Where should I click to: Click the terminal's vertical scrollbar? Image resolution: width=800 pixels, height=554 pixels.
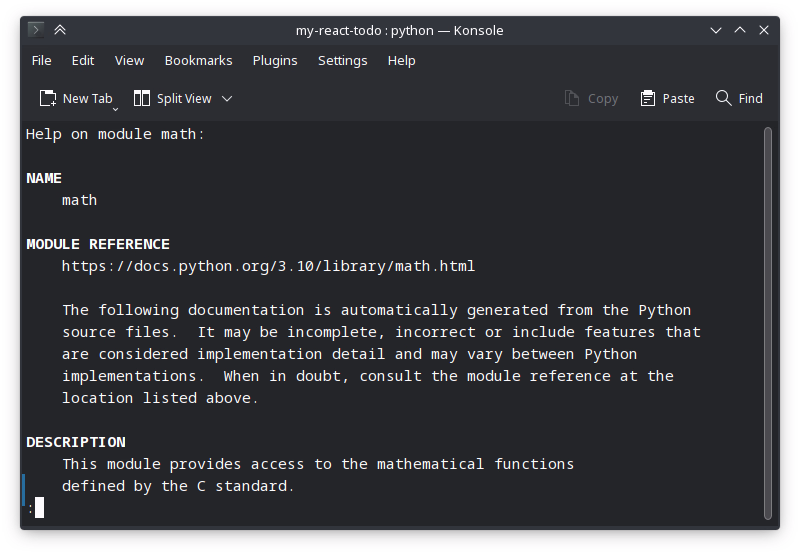(767, 320)
